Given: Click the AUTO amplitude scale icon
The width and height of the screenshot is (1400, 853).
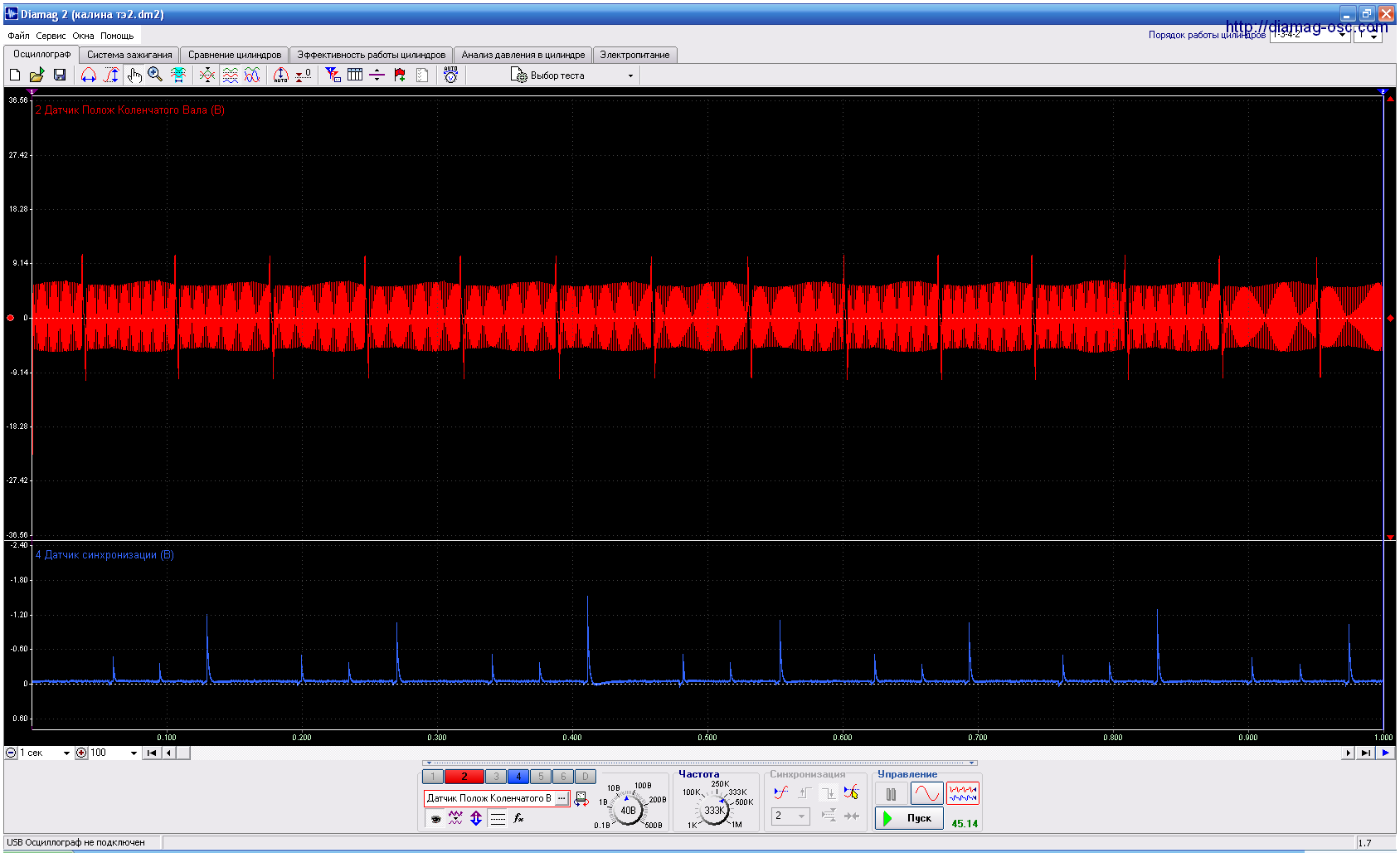Looking at the screenshot, I should point(281,75).
